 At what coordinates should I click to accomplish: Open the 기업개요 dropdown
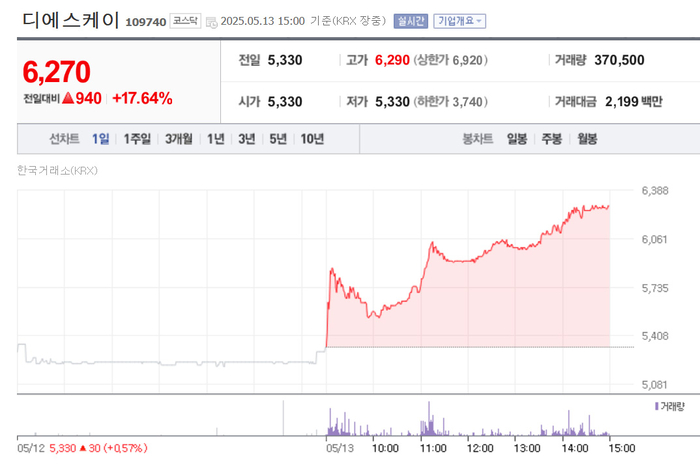[x=459, y=21]
